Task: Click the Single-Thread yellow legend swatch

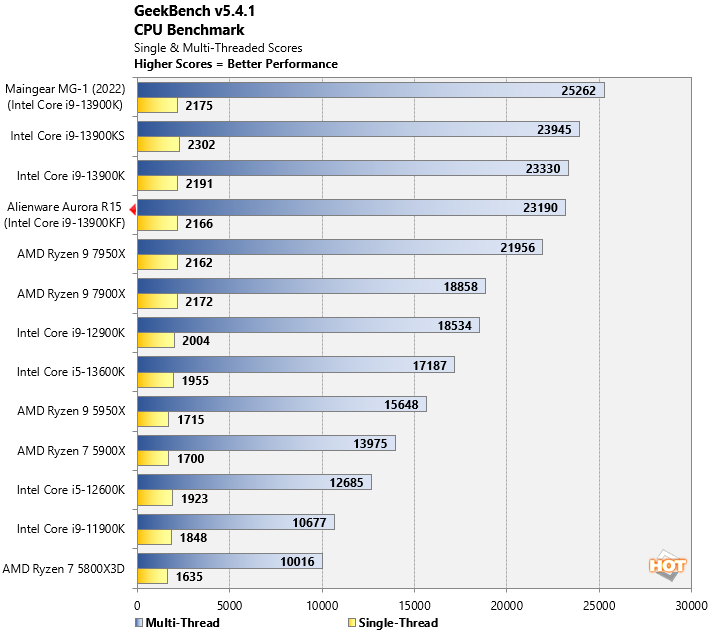Action: 352,623
